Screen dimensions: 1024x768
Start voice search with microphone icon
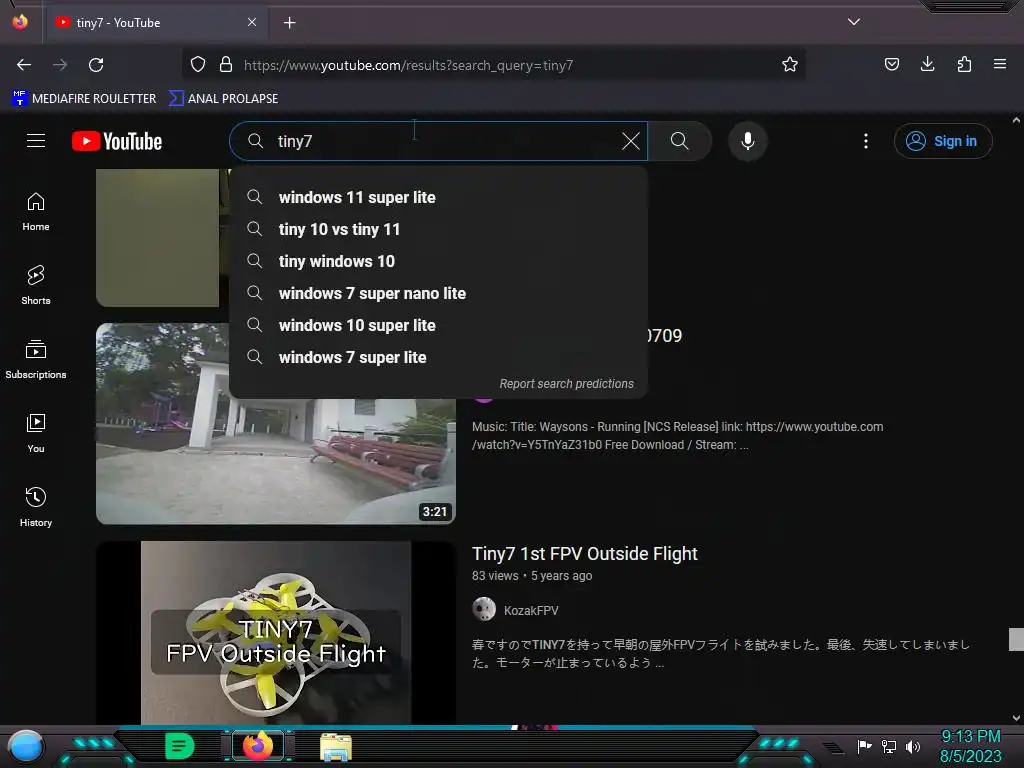pyautogui.click(x=748, y=141)
